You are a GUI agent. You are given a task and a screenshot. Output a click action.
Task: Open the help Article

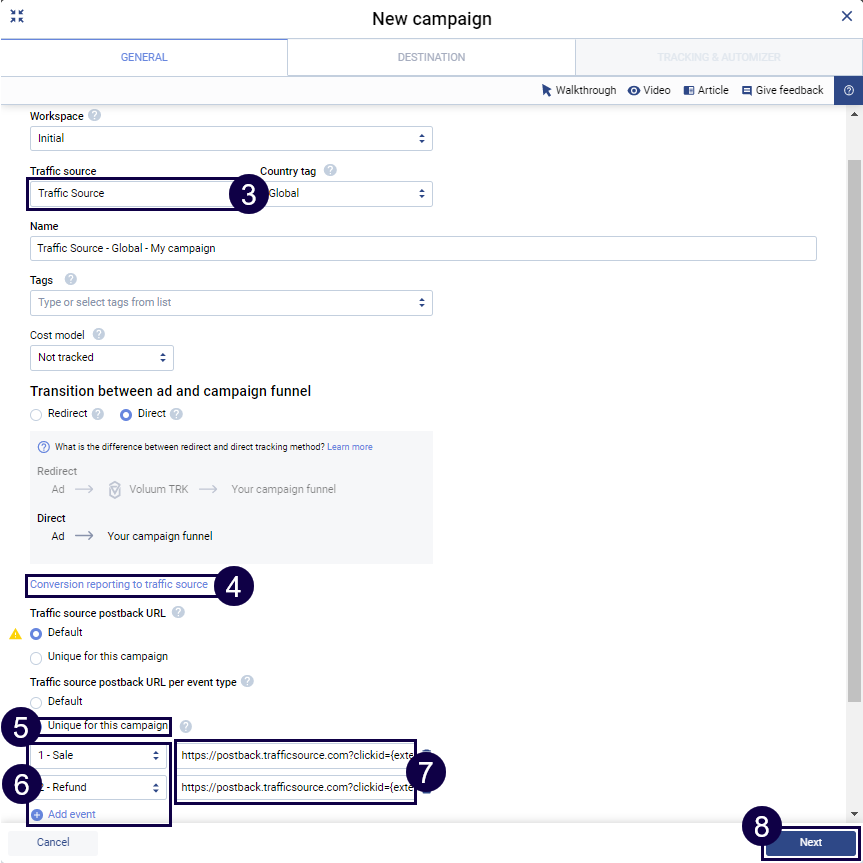tap(705, 90)
